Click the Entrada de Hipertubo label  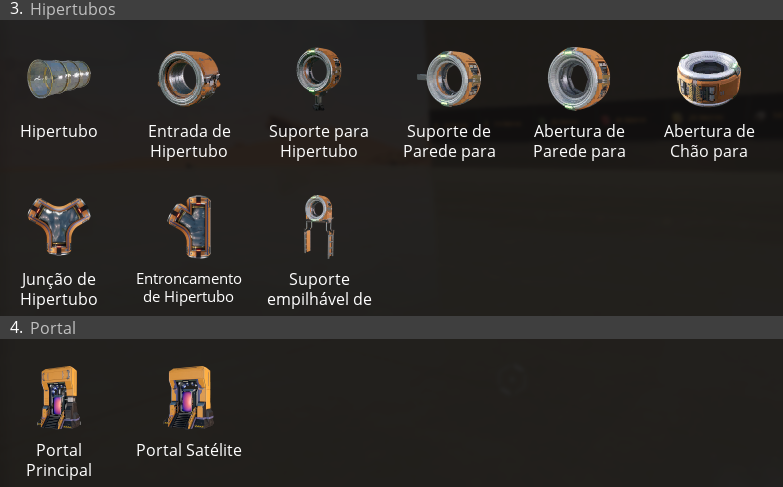(189, 141)
